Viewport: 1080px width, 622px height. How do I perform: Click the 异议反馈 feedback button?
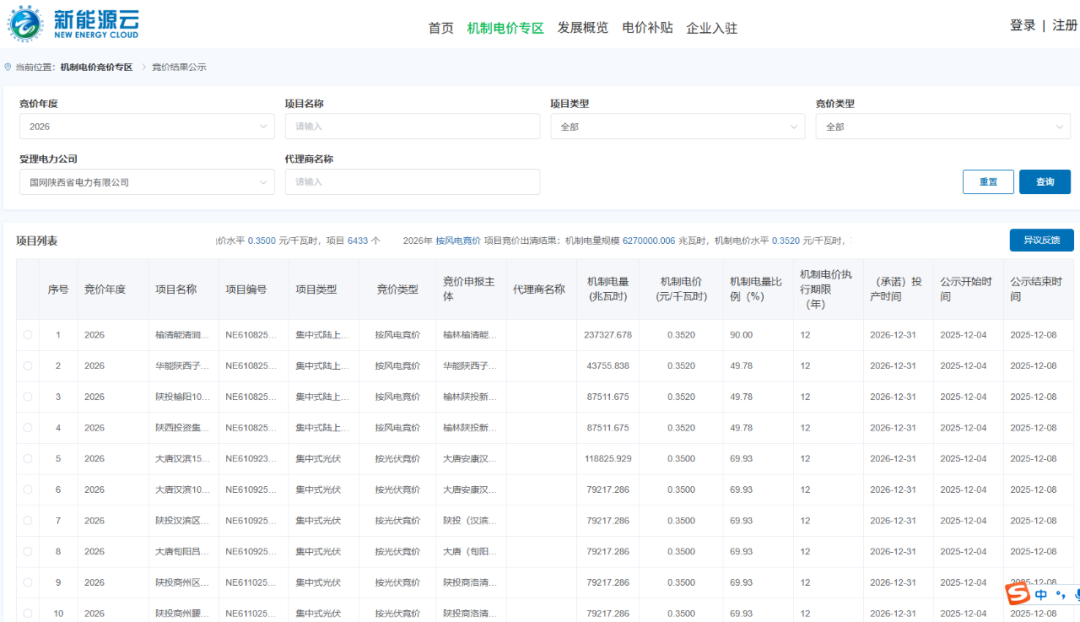[1041, 240]
